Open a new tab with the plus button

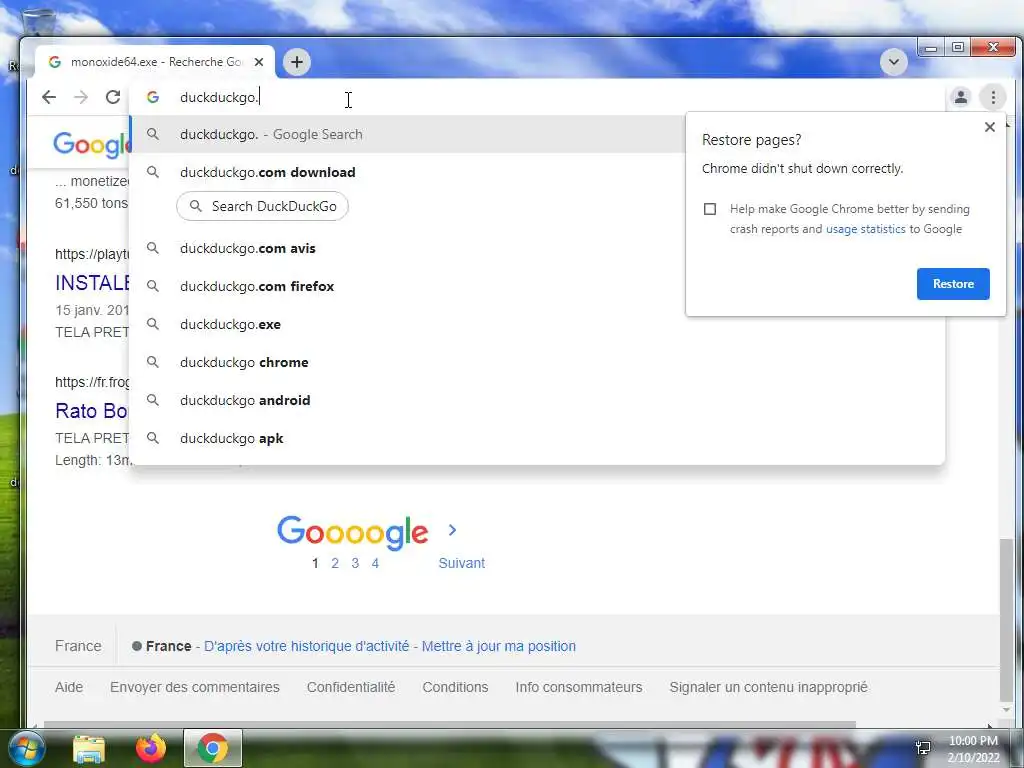(x=296, y=62)
